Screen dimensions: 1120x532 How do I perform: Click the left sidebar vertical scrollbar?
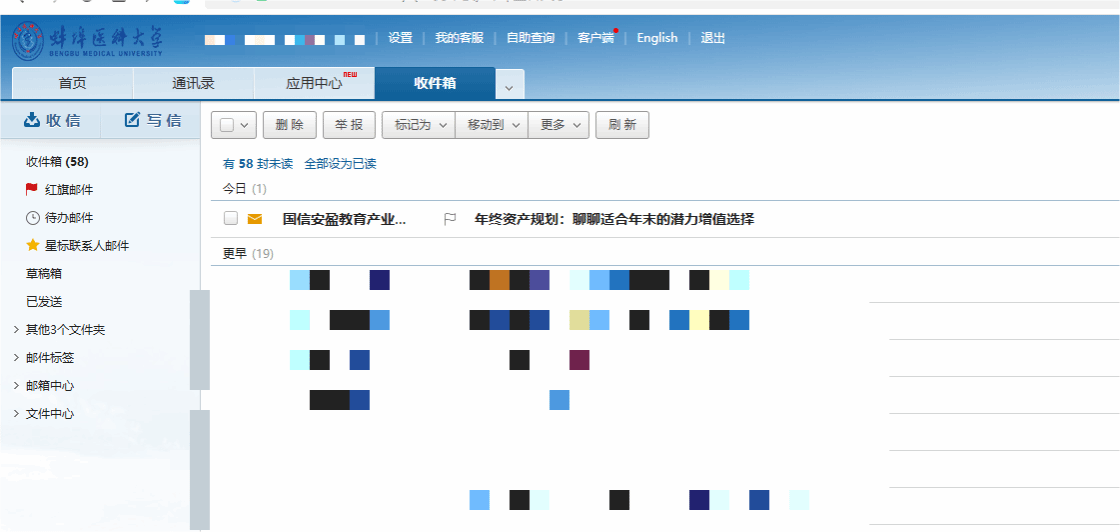(x=200, y=340)
